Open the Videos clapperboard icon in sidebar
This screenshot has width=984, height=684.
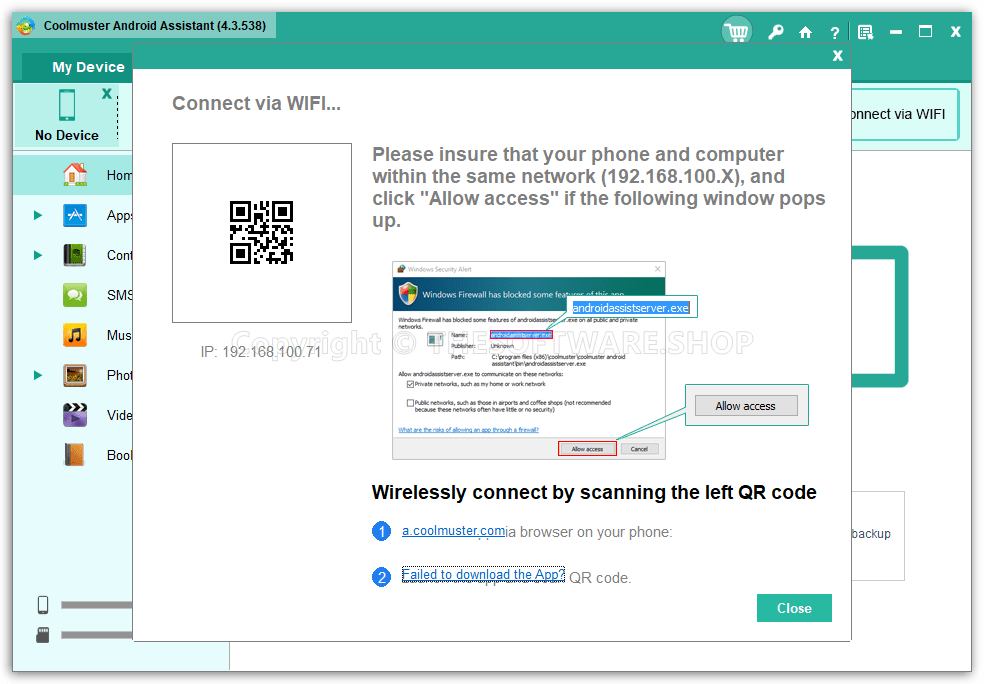pyautogui.click(x=75, y=415)
